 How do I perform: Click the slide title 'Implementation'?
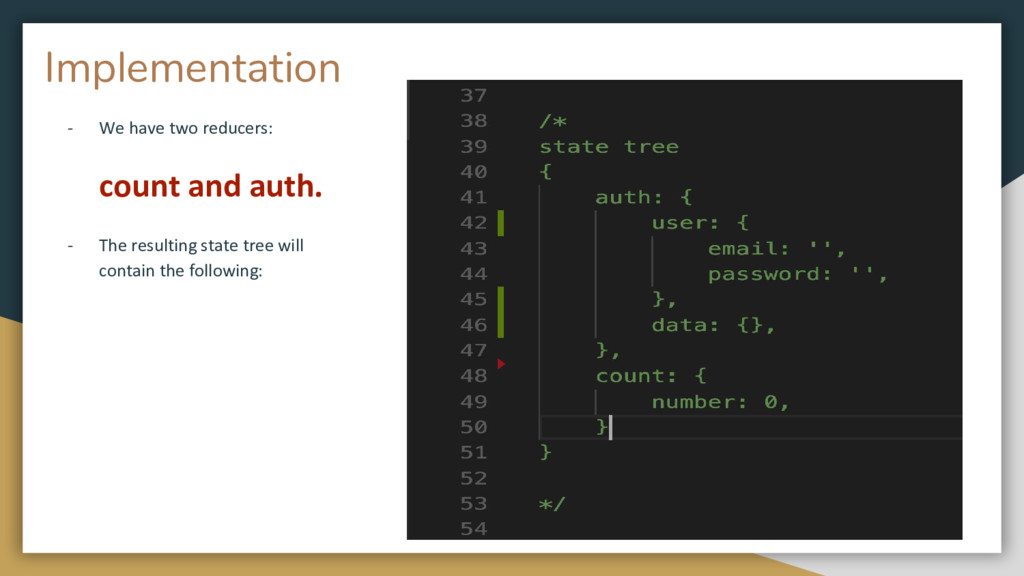[193, 68]
